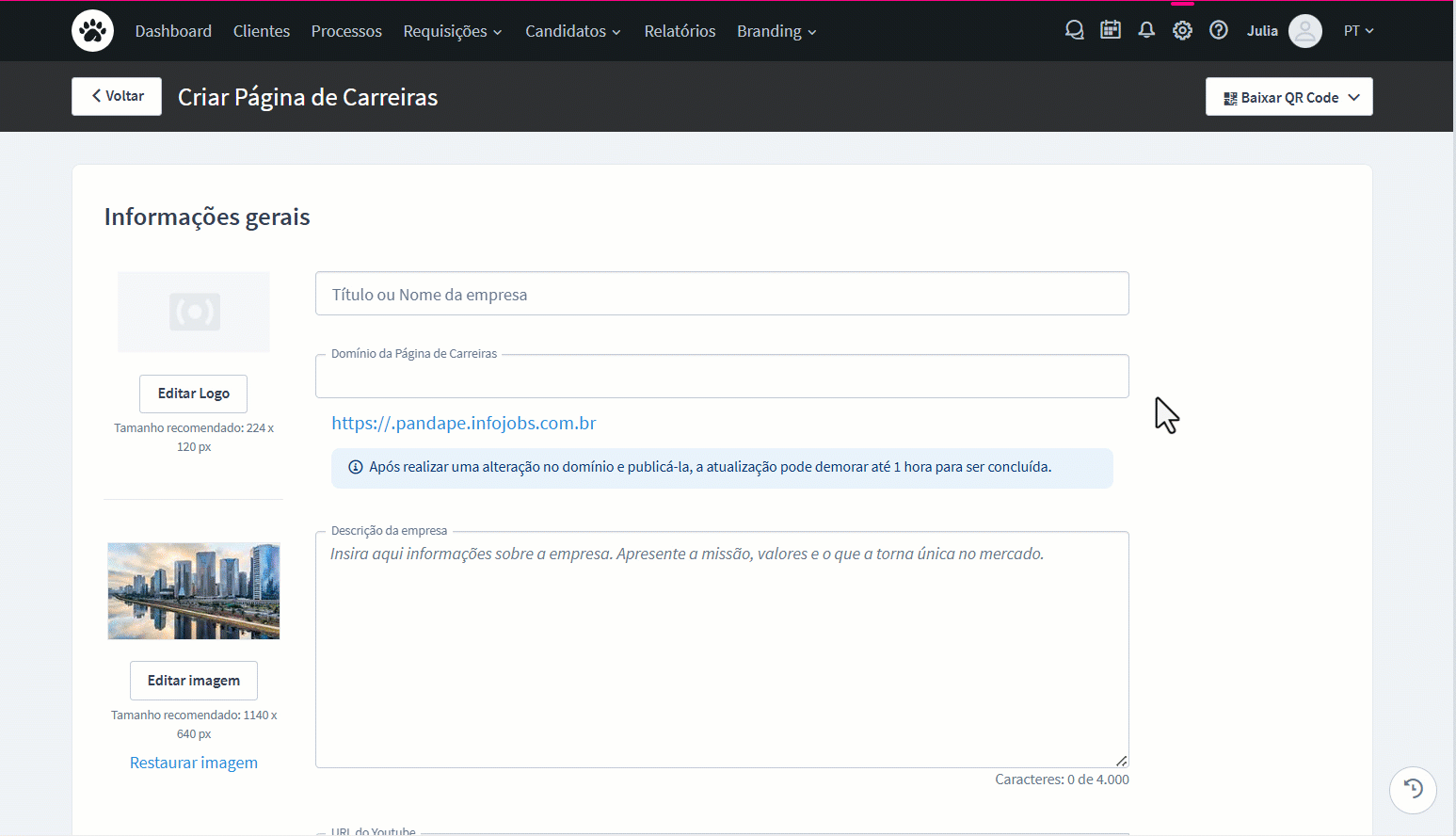Expand the Candidatos menu
Screen dimensions: 1456x836
coord(572,31)
